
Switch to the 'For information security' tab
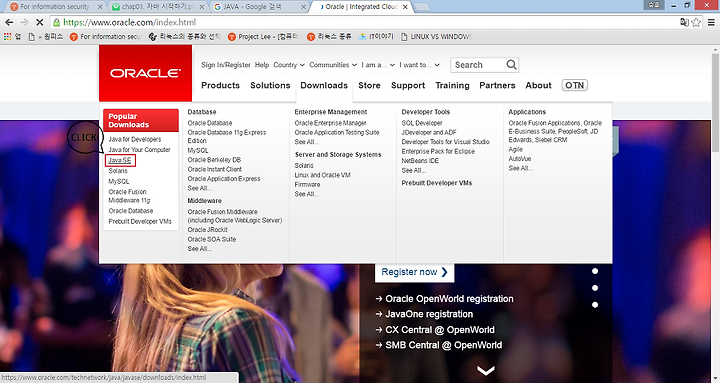tap(54, 7)
